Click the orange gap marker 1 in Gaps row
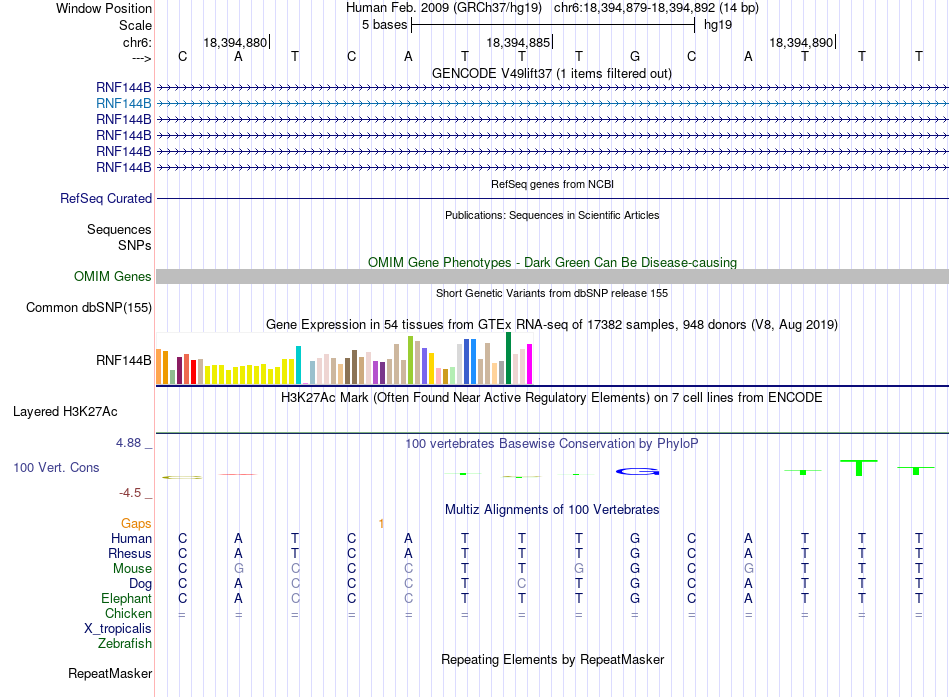950x697 pixels. click(x=381, y=523)
